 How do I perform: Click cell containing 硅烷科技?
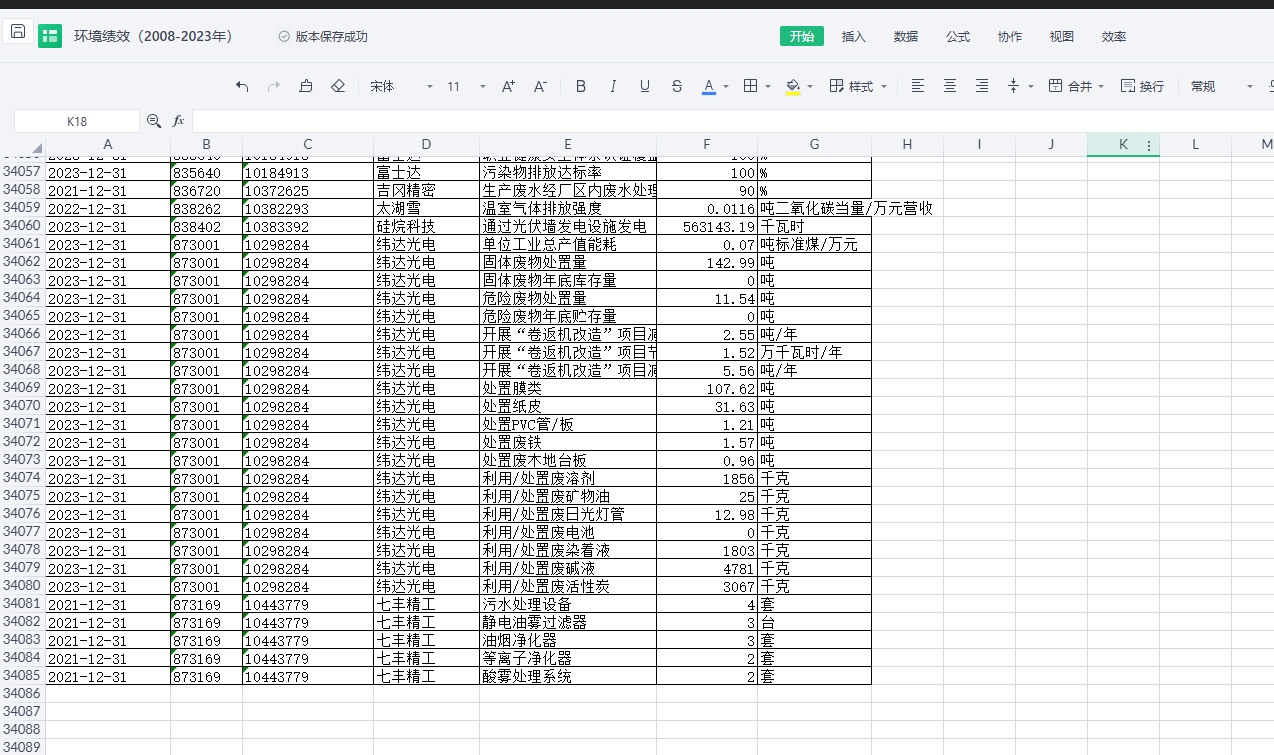point(427,227)
